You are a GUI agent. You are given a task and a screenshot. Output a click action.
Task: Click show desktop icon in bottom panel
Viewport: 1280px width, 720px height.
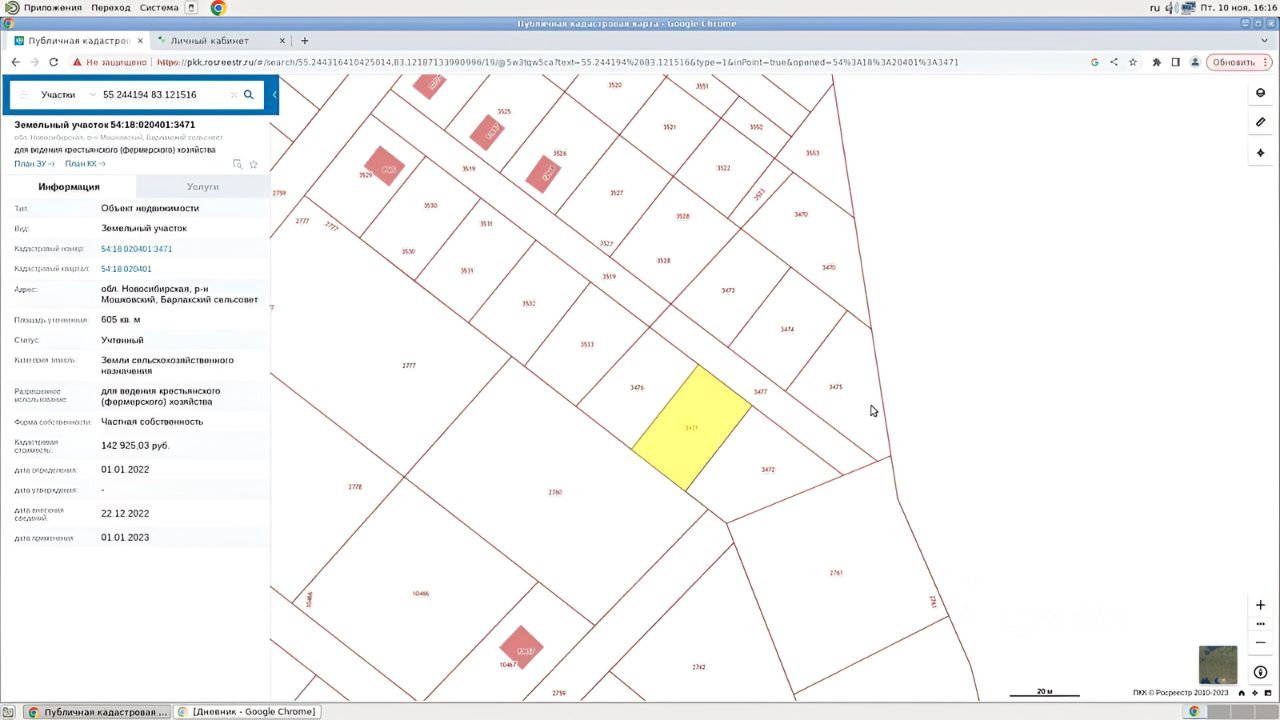pos(10,712)
